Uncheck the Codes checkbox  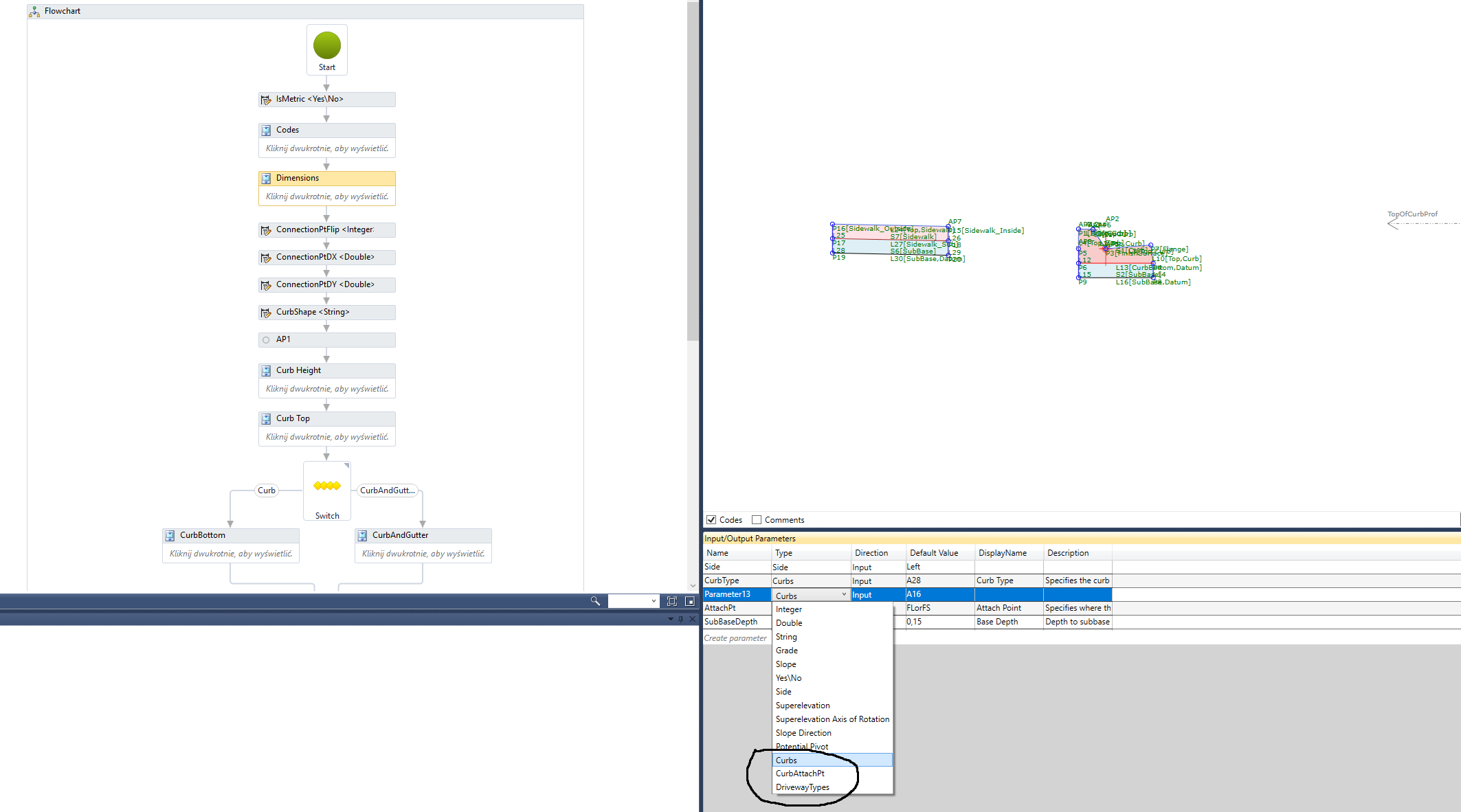[x=711, y=520]
